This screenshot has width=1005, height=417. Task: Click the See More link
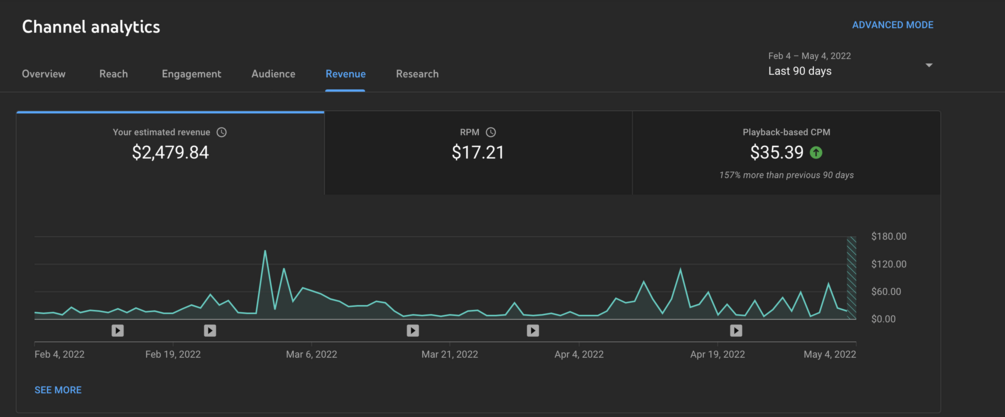pyautogui.click(x=58, y=390)
